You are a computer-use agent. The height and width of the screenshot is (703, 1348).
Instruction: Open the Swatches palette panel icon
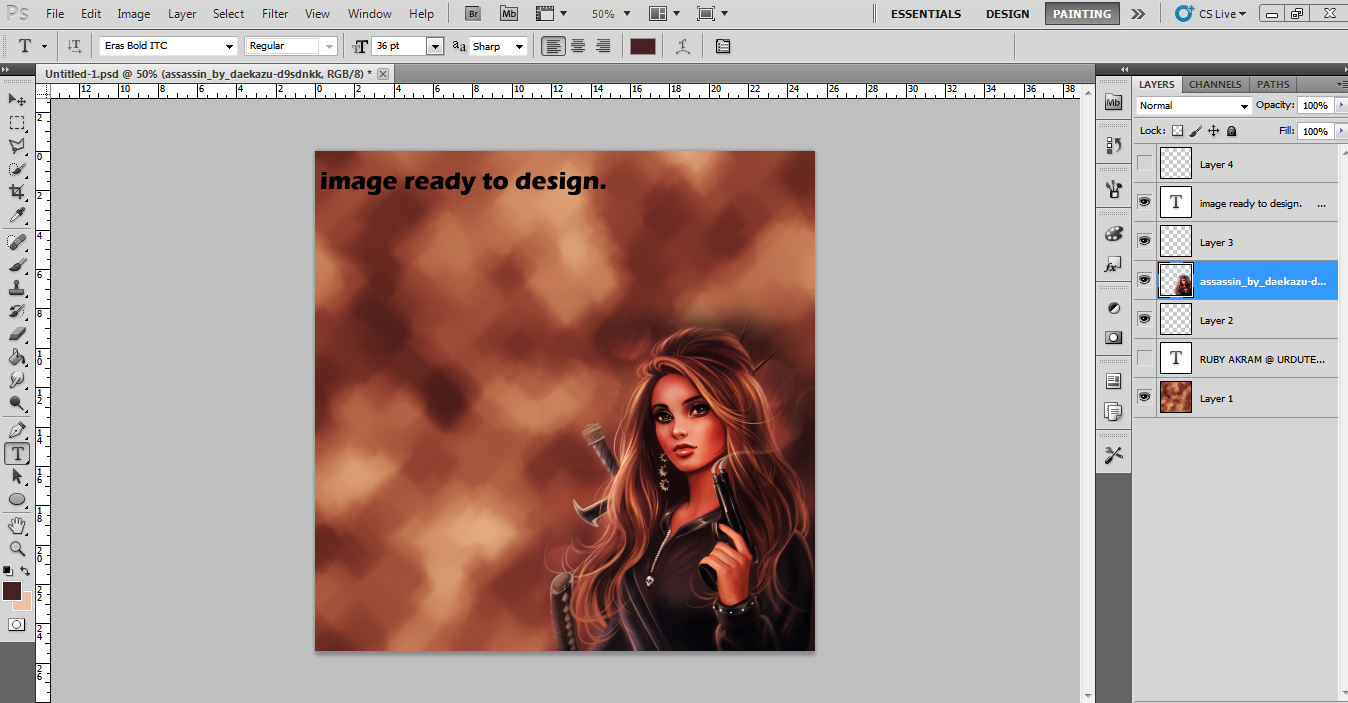(x=1113, y=233)
